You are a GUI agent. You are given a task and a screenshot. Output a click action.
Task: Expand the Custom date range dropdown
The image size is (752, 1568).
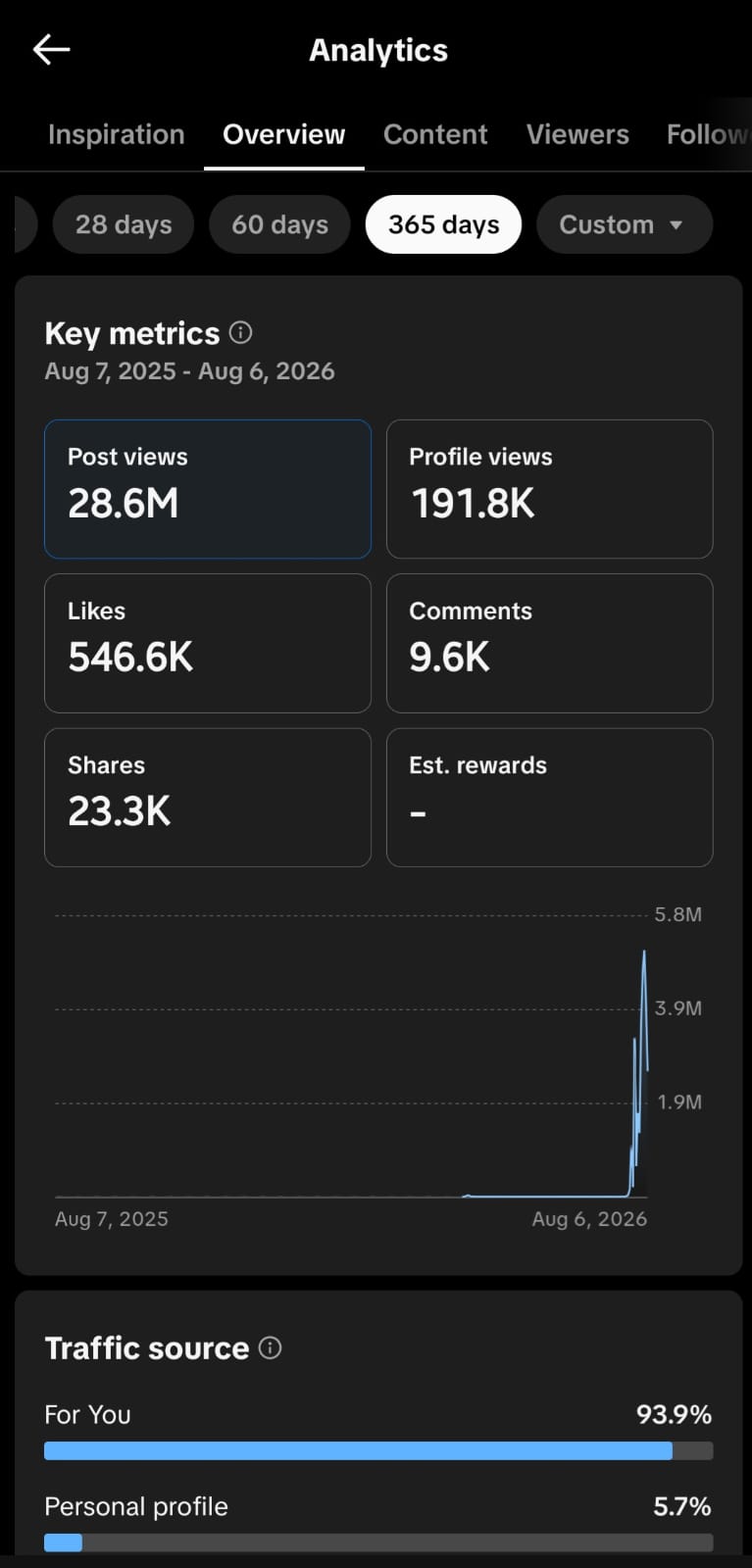pos(624,224)
